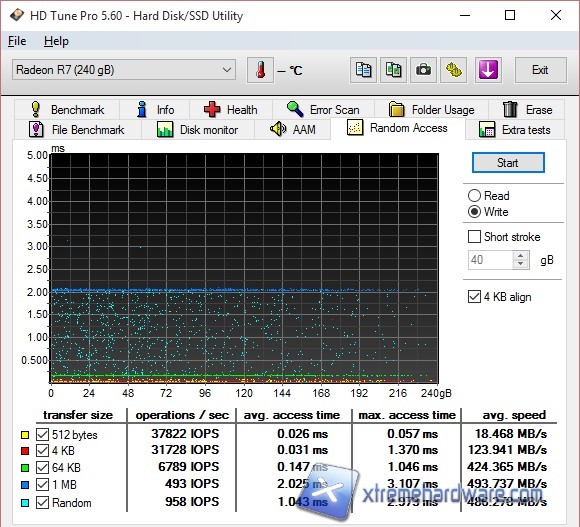
Task: Open the Extra tests tab
Action: (x=515, y=130)
